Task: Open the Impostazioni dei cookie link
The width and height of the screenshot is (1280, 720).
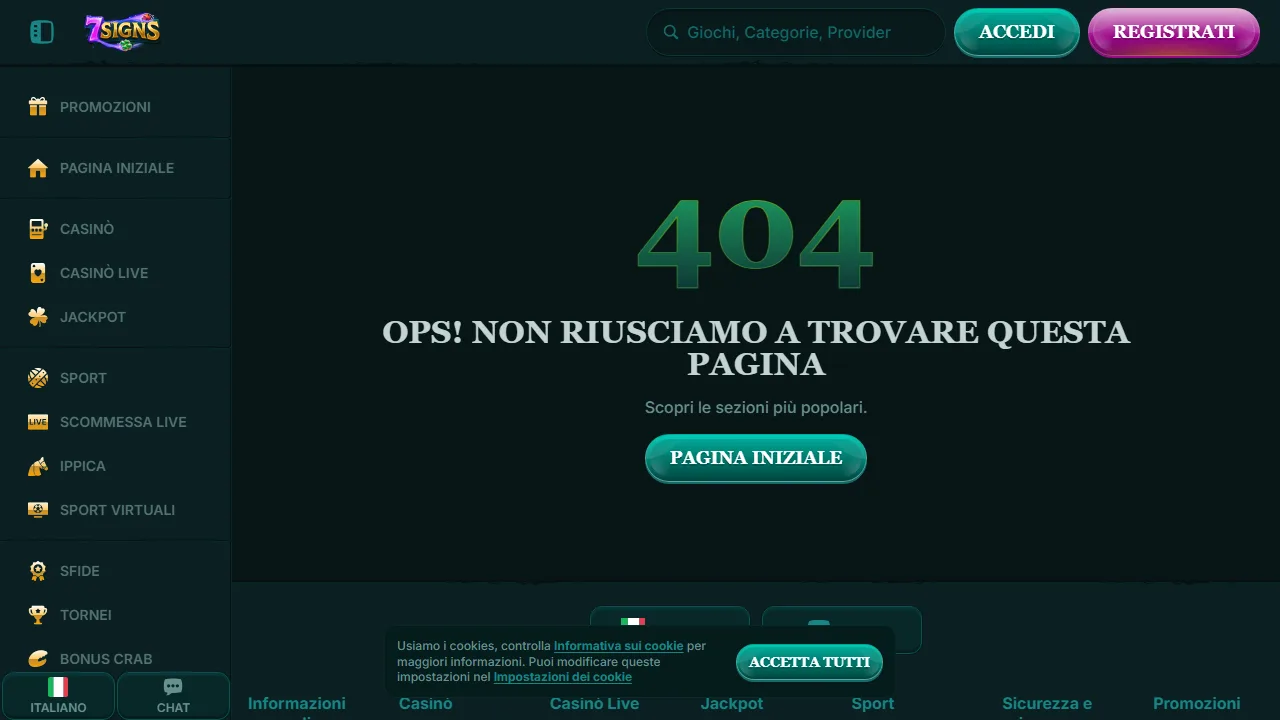Action: pyautogui.click(x=563, y=677)
